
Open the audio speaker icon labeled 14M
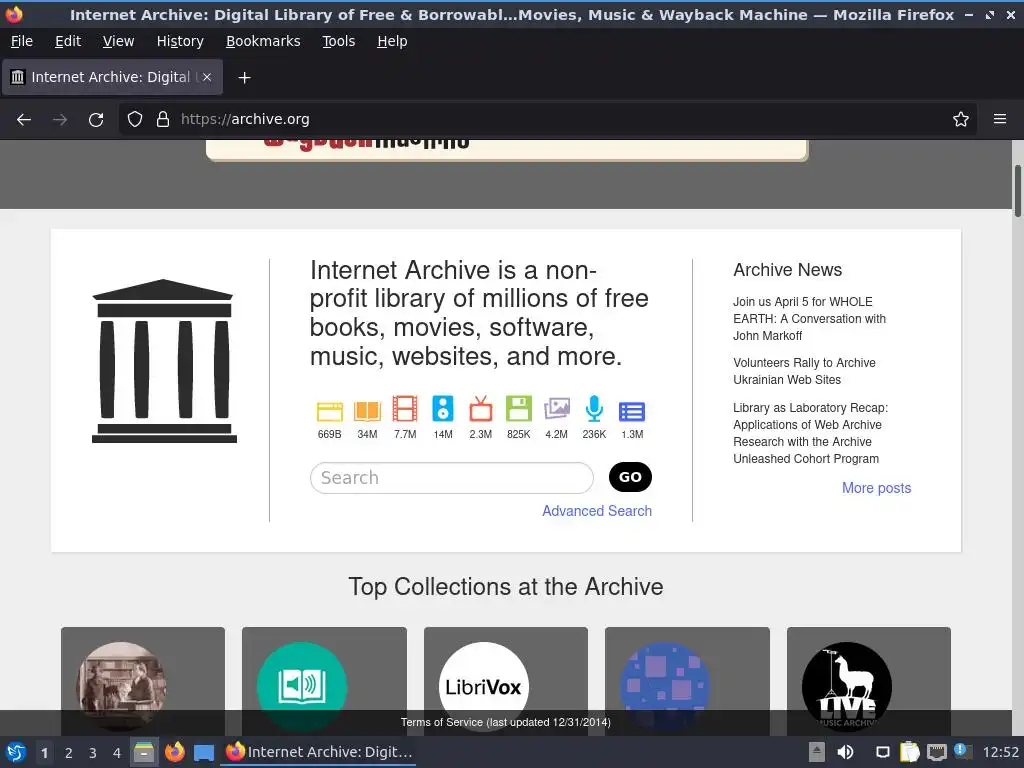pyautogui.click(x=443, y=409)
